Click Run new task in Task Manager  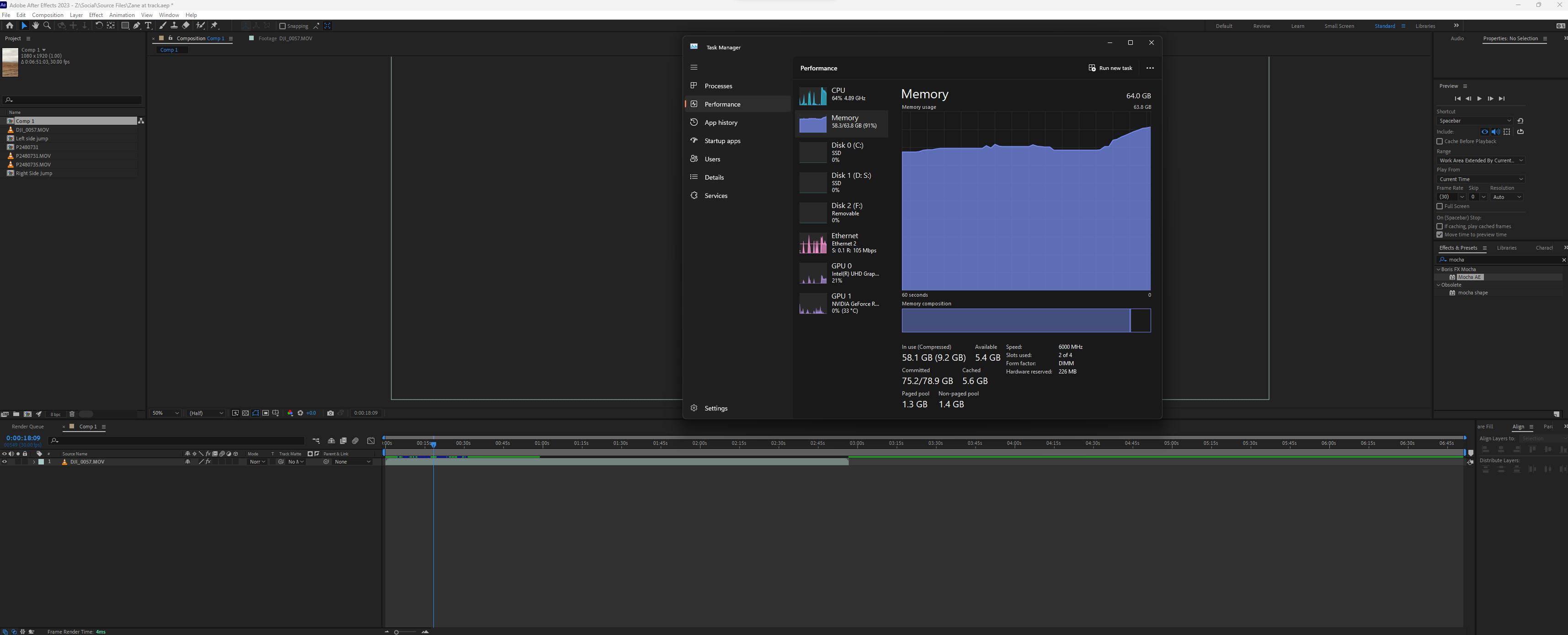[x=1111, y=68]
